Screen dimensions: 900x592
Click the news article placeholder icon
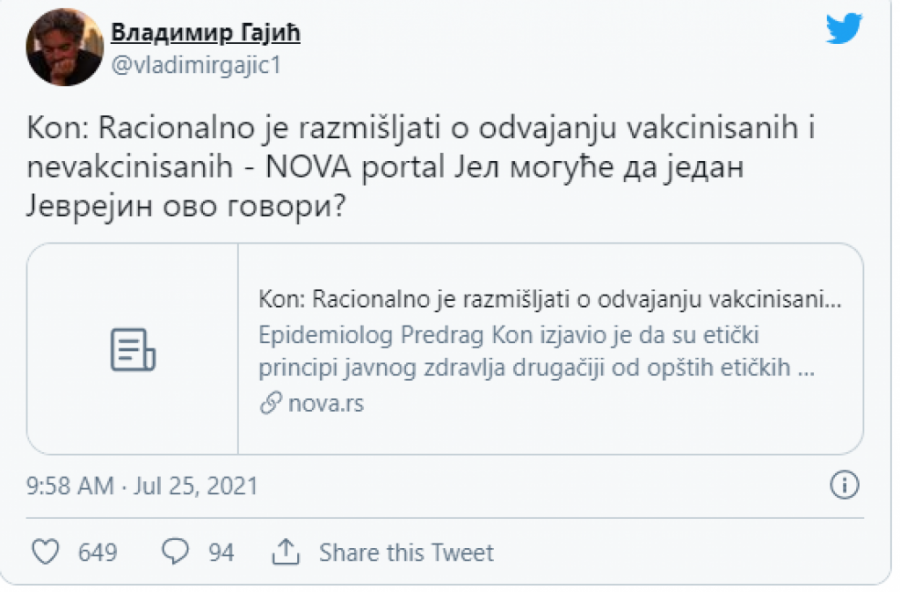point(134,348)
